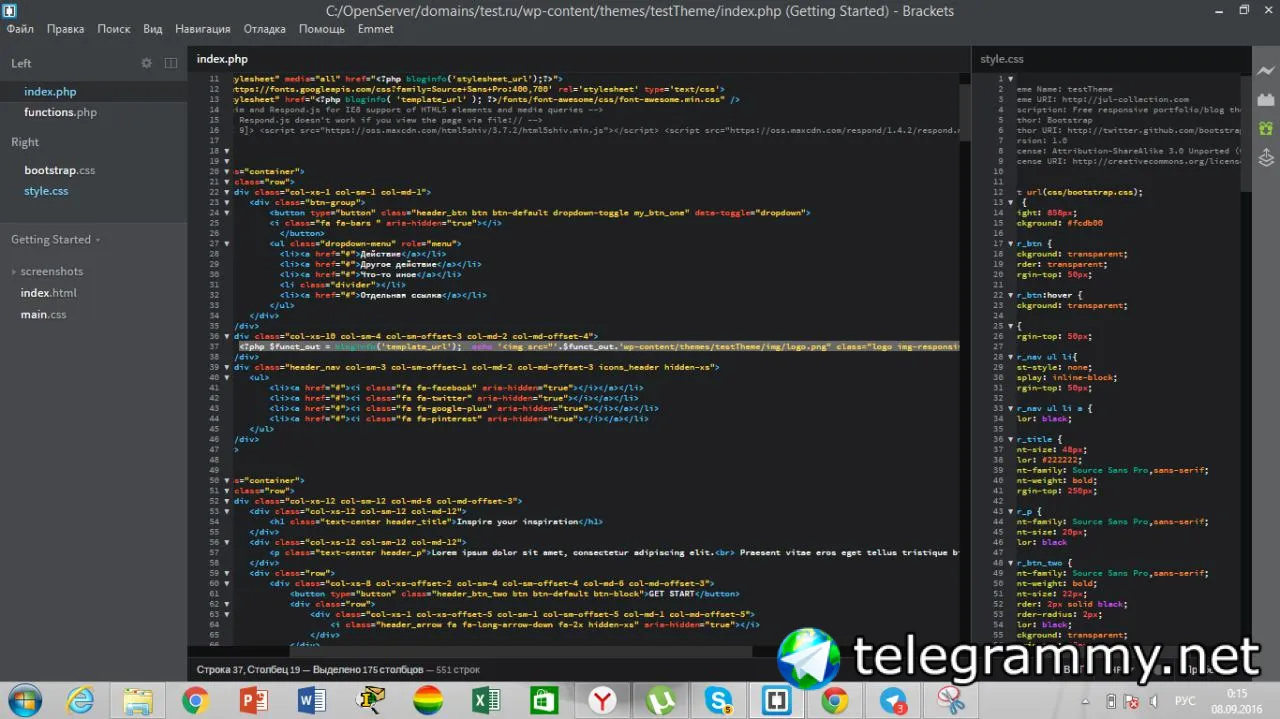The width and height of the screenshot is (1280, 719).
Task: Toggle split view icon in sidebar
Action: coord(171,63)
